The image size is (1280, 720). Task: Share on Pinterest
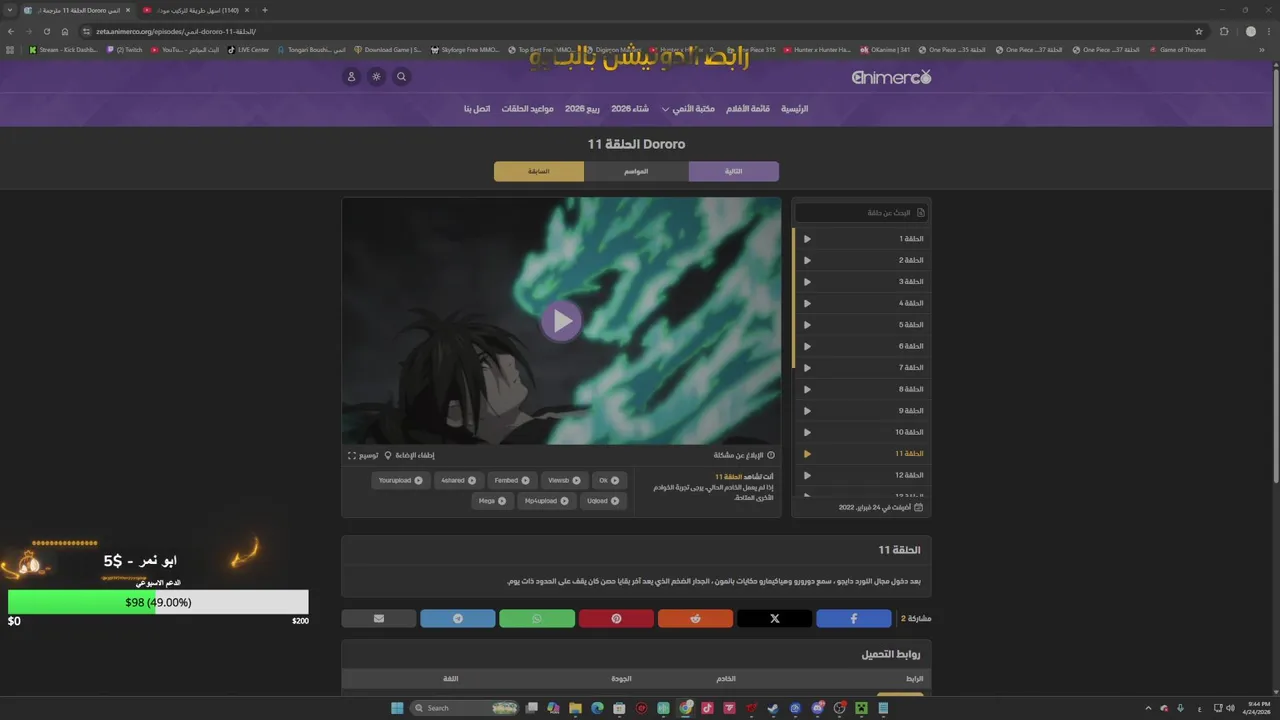616,619
